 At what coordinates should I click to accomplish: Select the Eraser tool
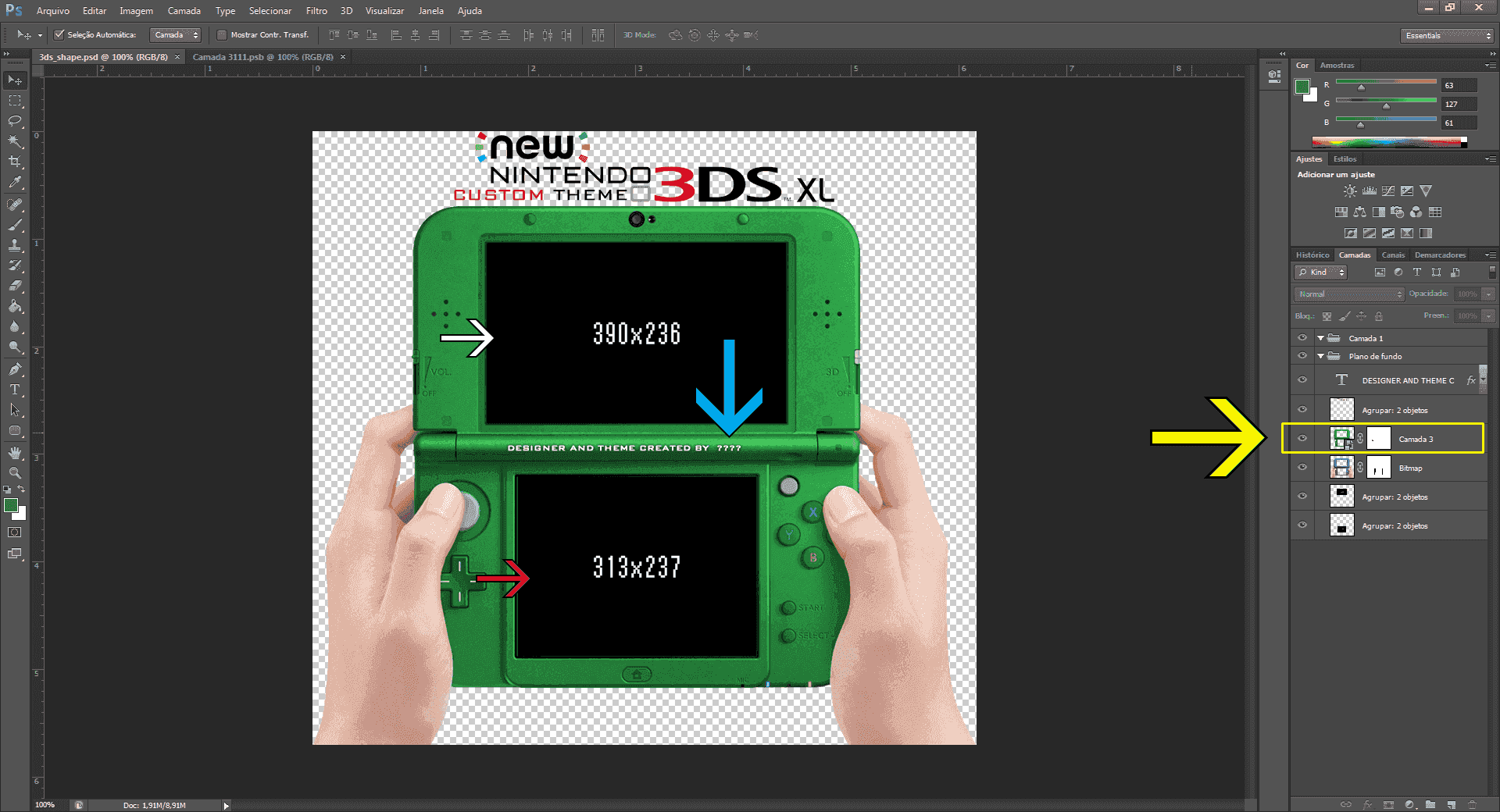(x=15, y=286)
